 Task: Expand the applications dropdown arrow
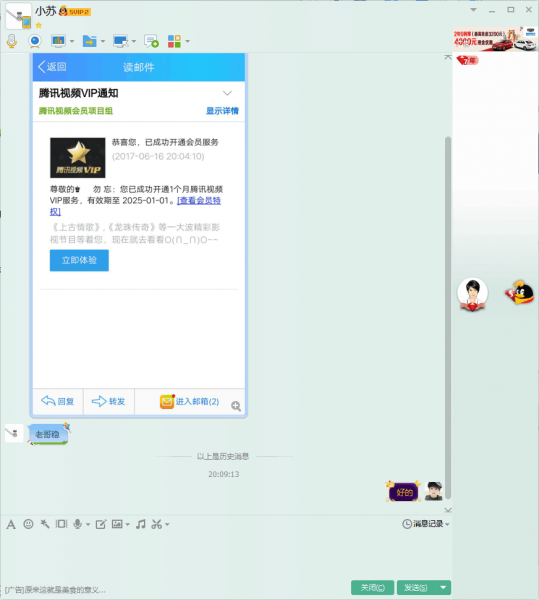[x=187, y=41]
